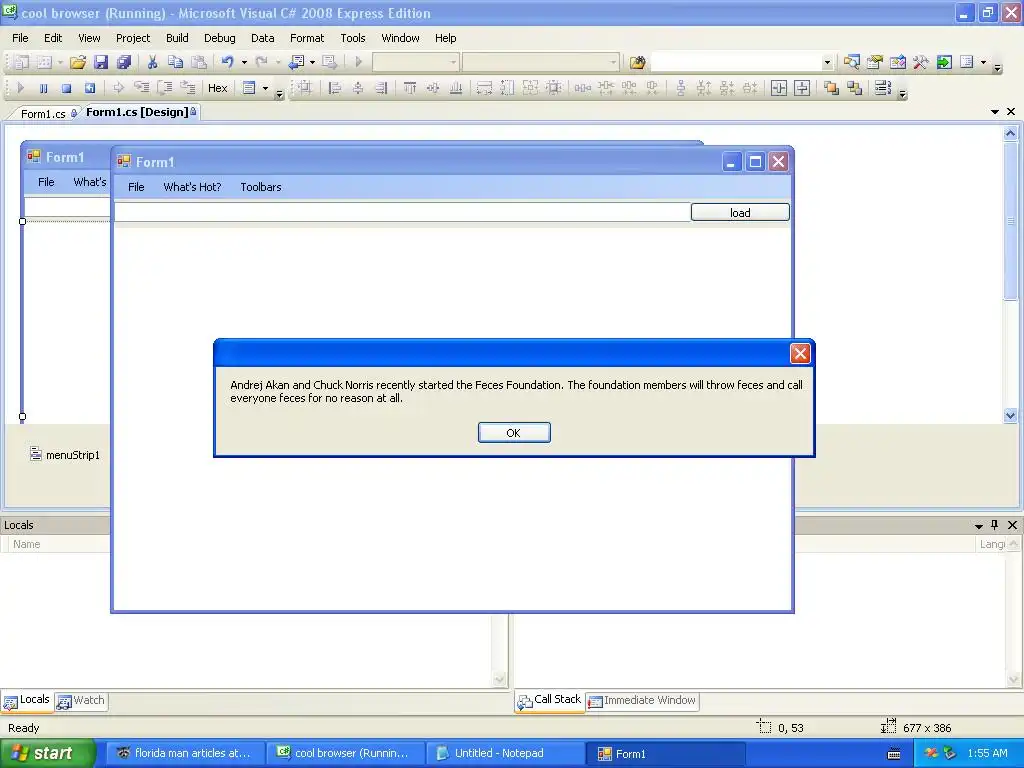
Task: Toggle Hex display in the debug toolbar
Action: (217, 88)
